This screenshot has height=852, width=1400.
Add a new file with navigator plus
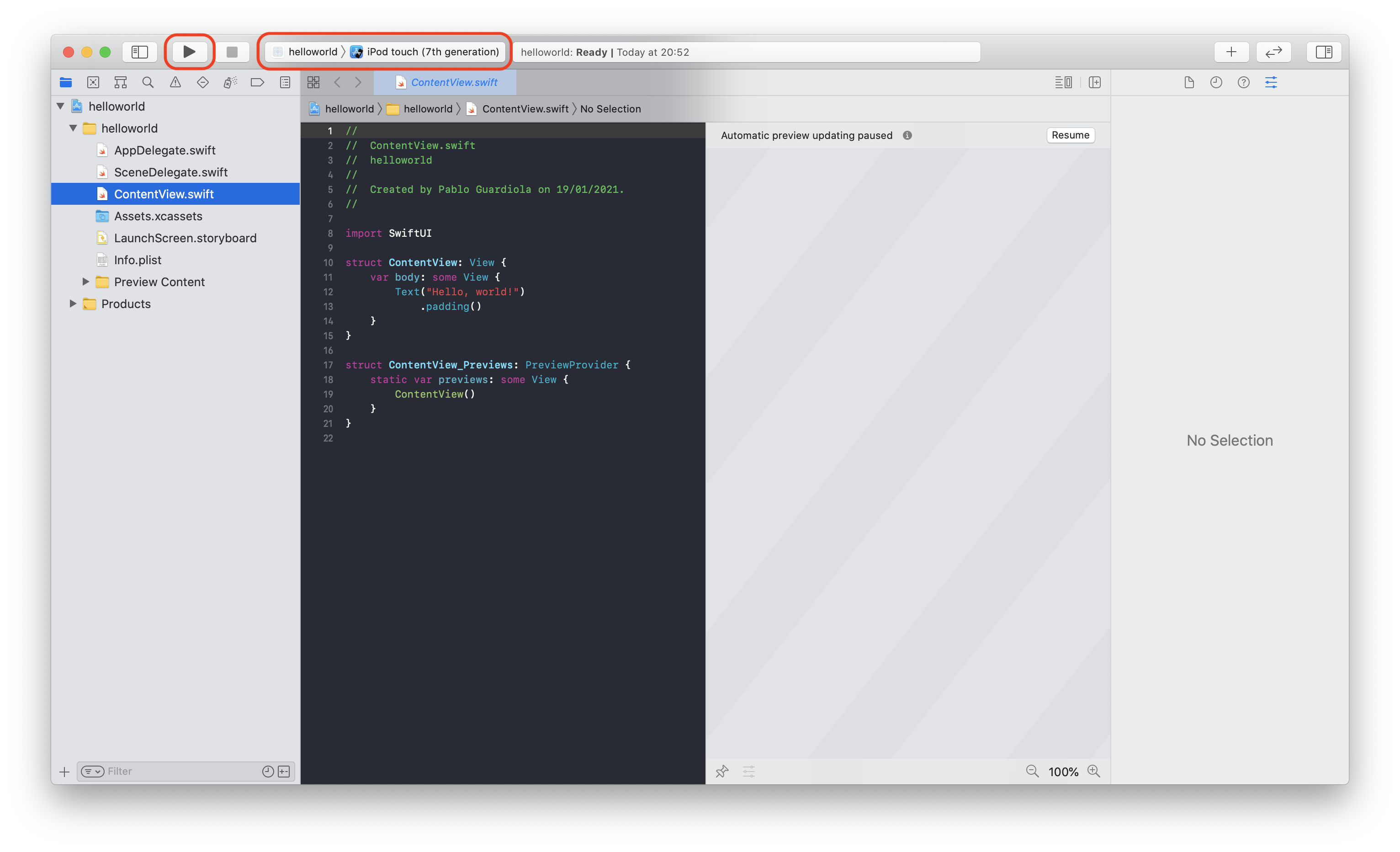click(x=64, y=771)
